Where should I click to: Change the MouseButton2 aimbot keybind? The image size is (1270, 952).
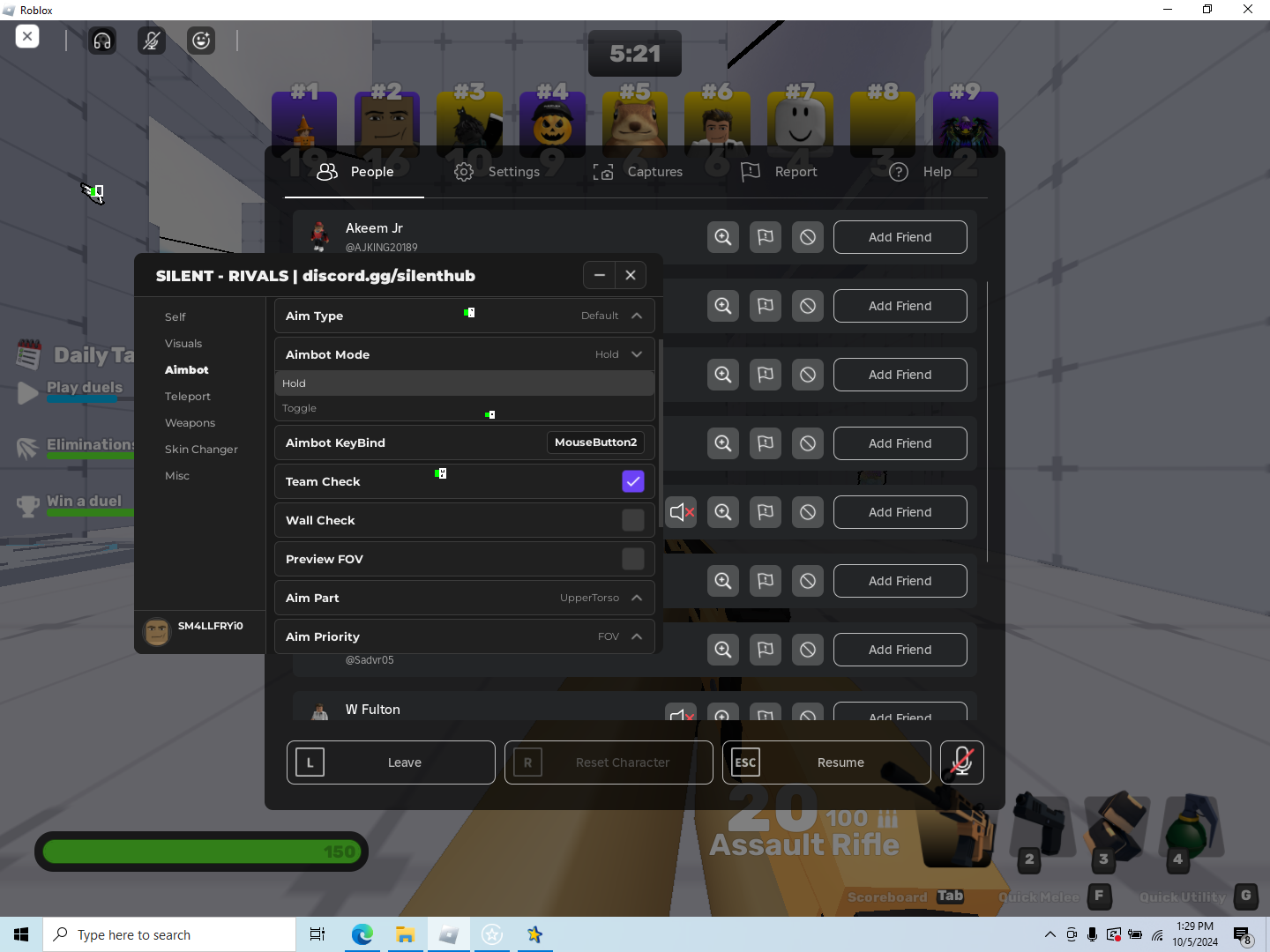tap(596, 443)
